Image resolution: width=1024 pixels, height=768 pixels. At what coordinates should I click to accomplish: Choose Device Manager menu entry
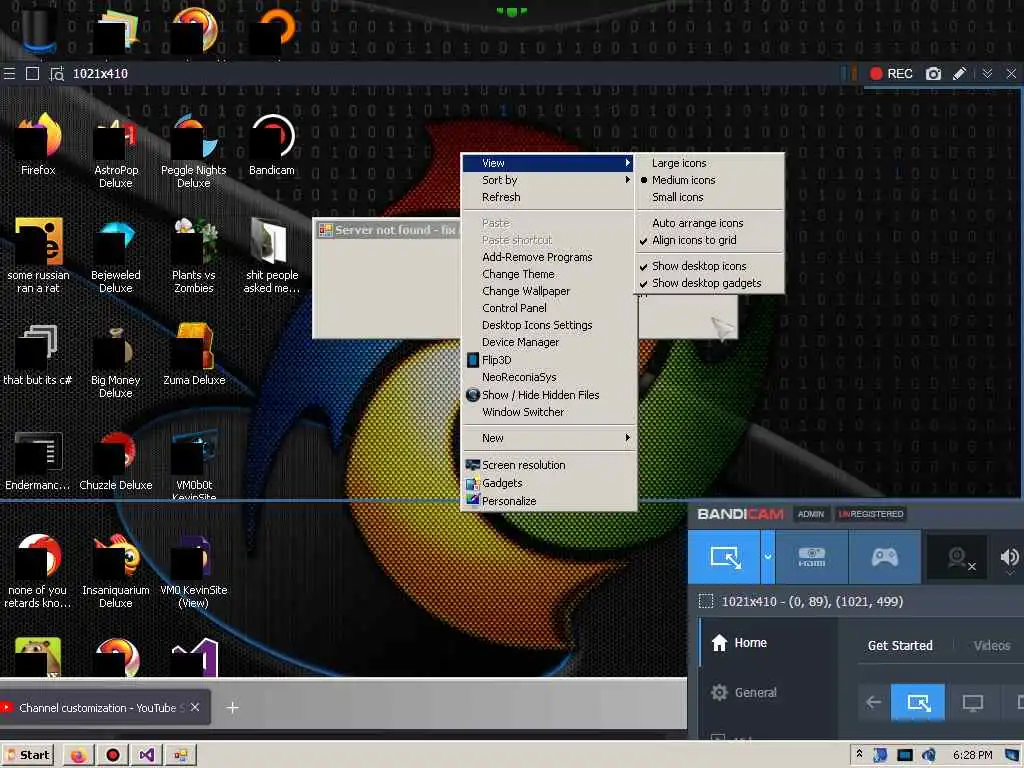[549, 342]
